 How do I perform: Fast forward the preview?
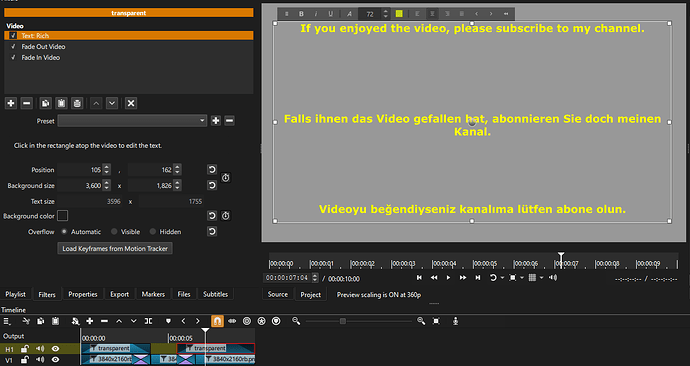[x=462, y=278]
